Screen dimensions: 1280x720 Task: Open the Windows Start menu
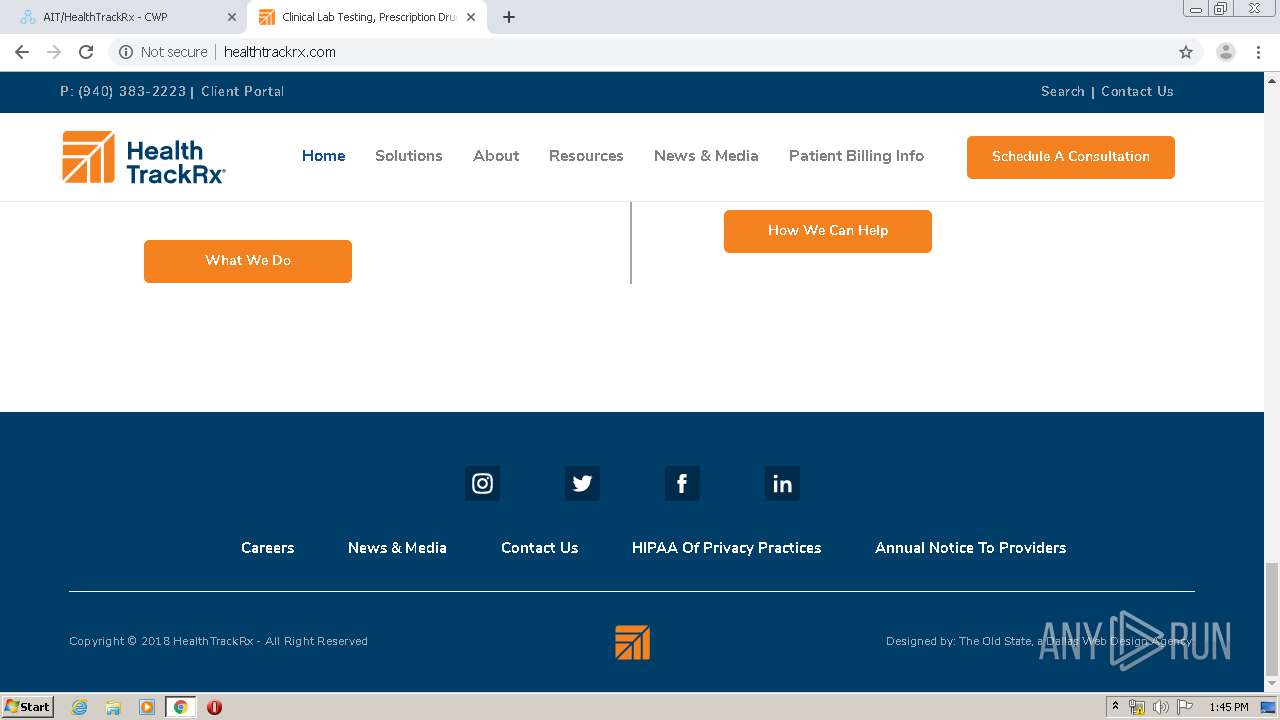point(27,707)
